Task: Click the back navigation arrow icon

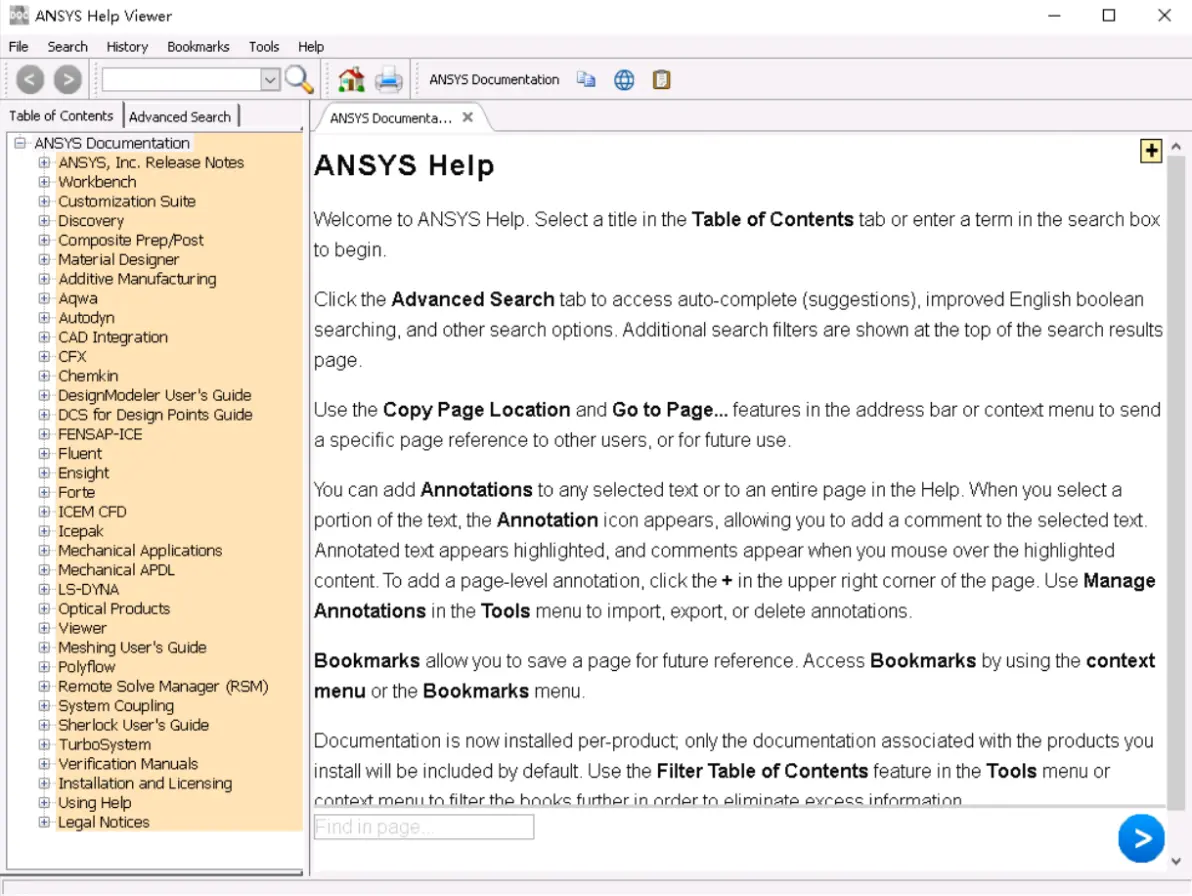Action: click(30, 79)
